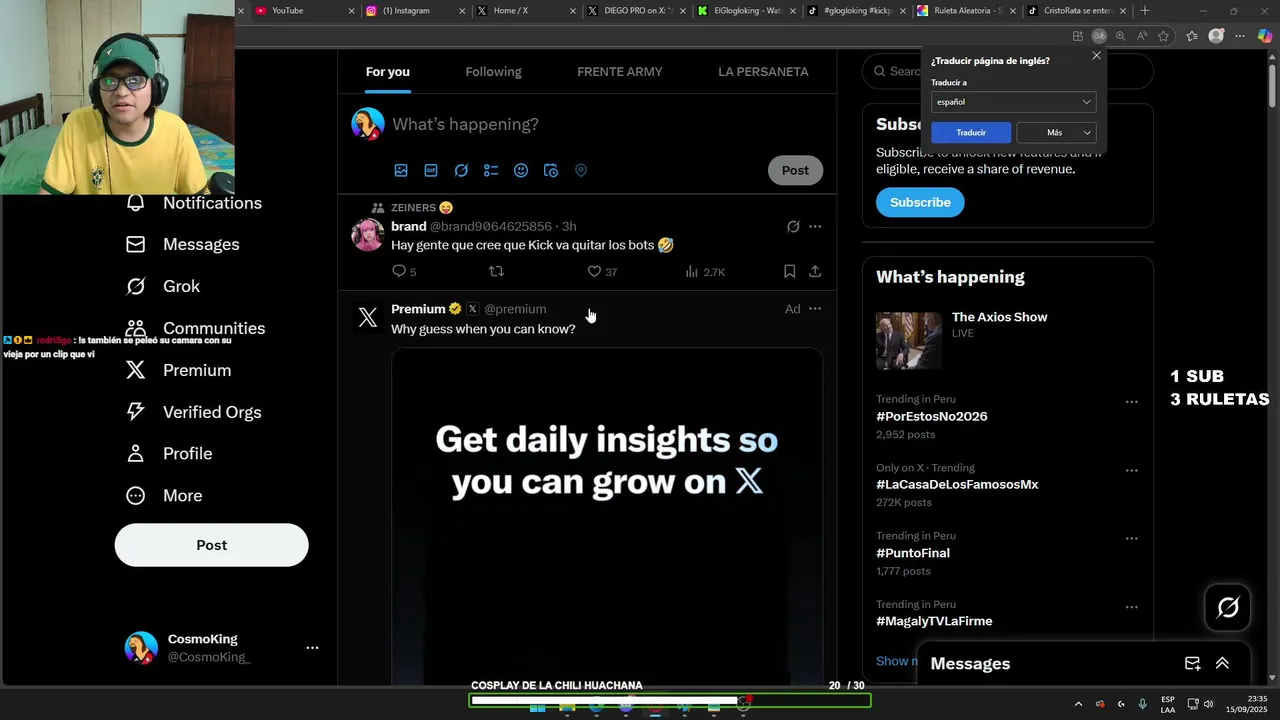Add a GIF to the new post
This screenshot has width=1280, height=720.
point(431,170)
